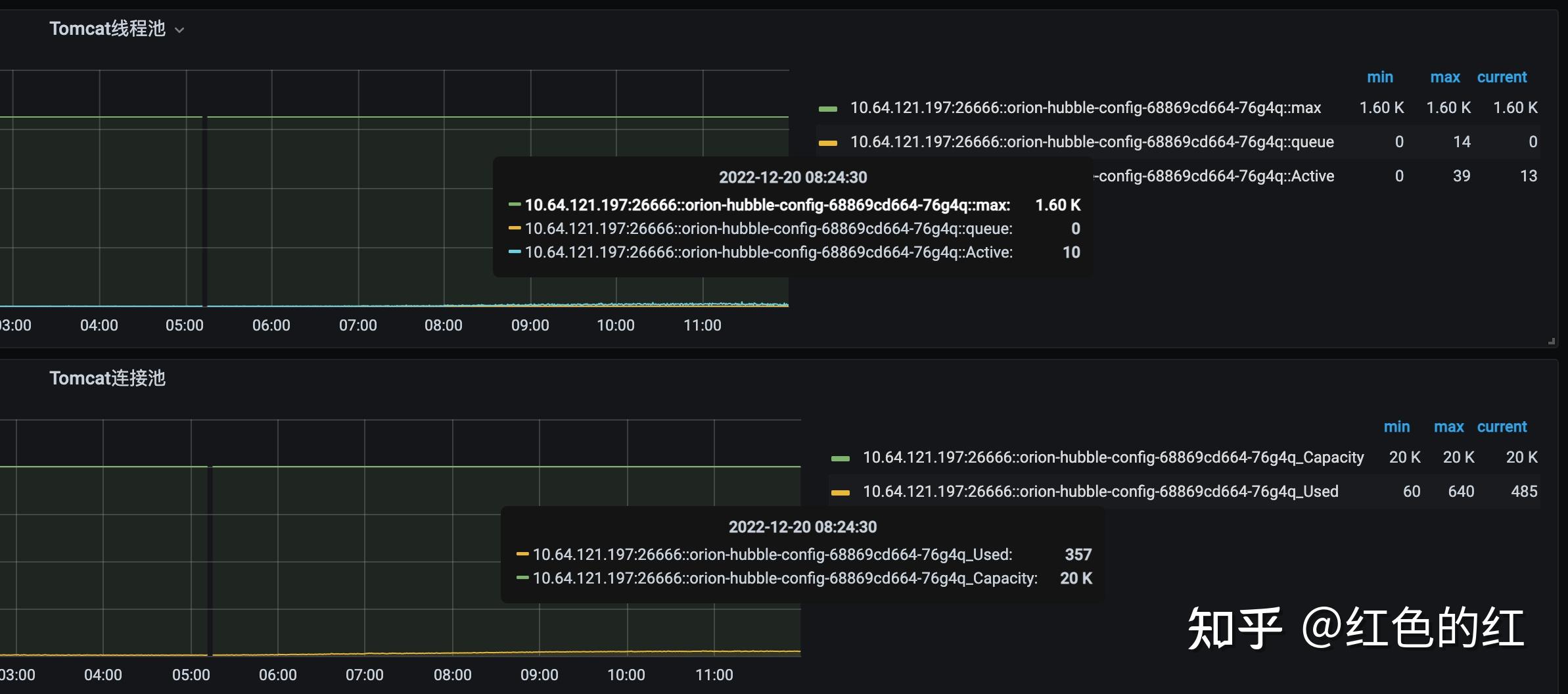Sort thread pool legend by current column
Screen dimensions: 1568x694
click(x=1502, y=78)
